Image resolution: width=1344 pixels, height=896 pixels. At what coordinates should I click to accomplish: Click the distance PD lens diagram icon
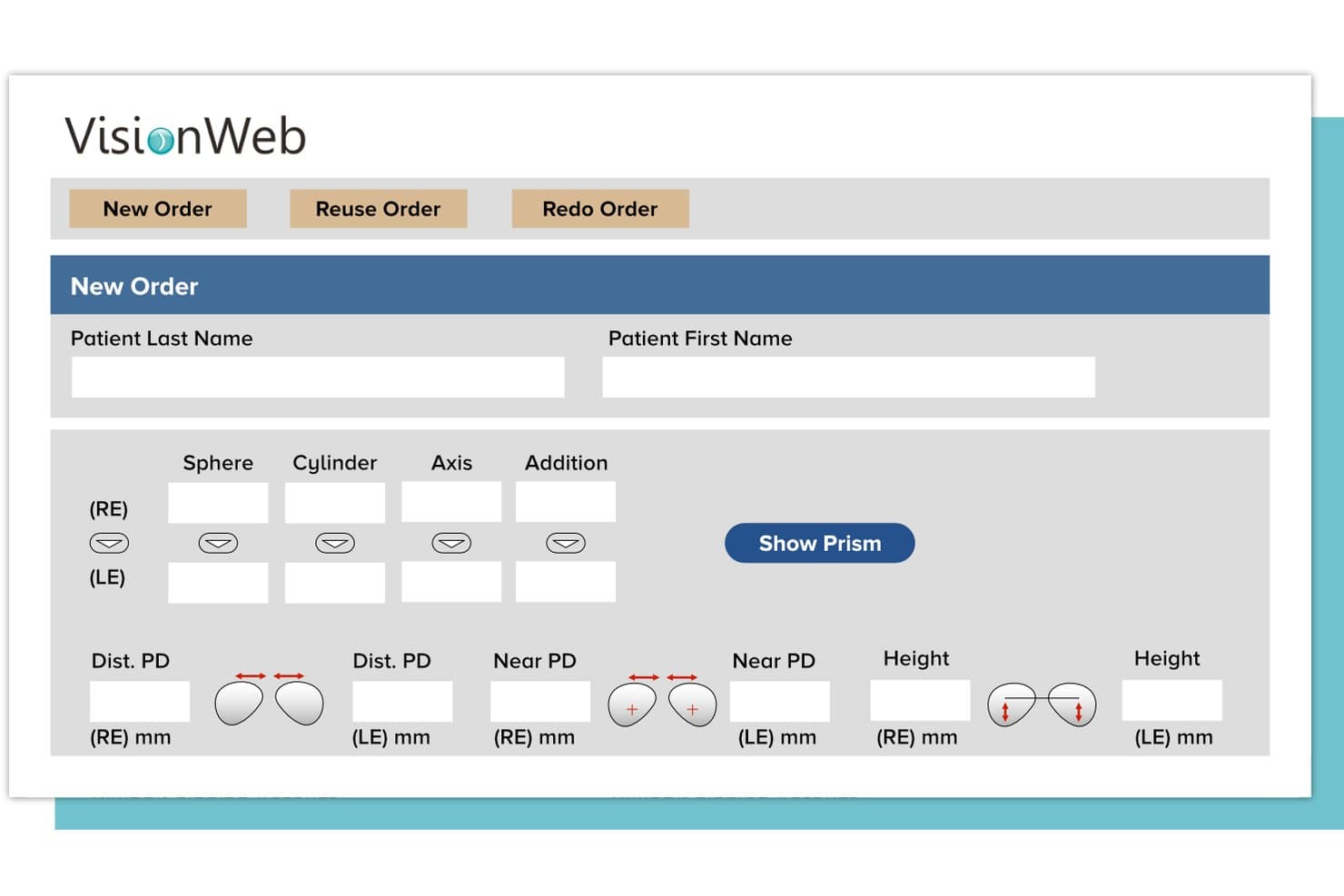coord(269,698)
